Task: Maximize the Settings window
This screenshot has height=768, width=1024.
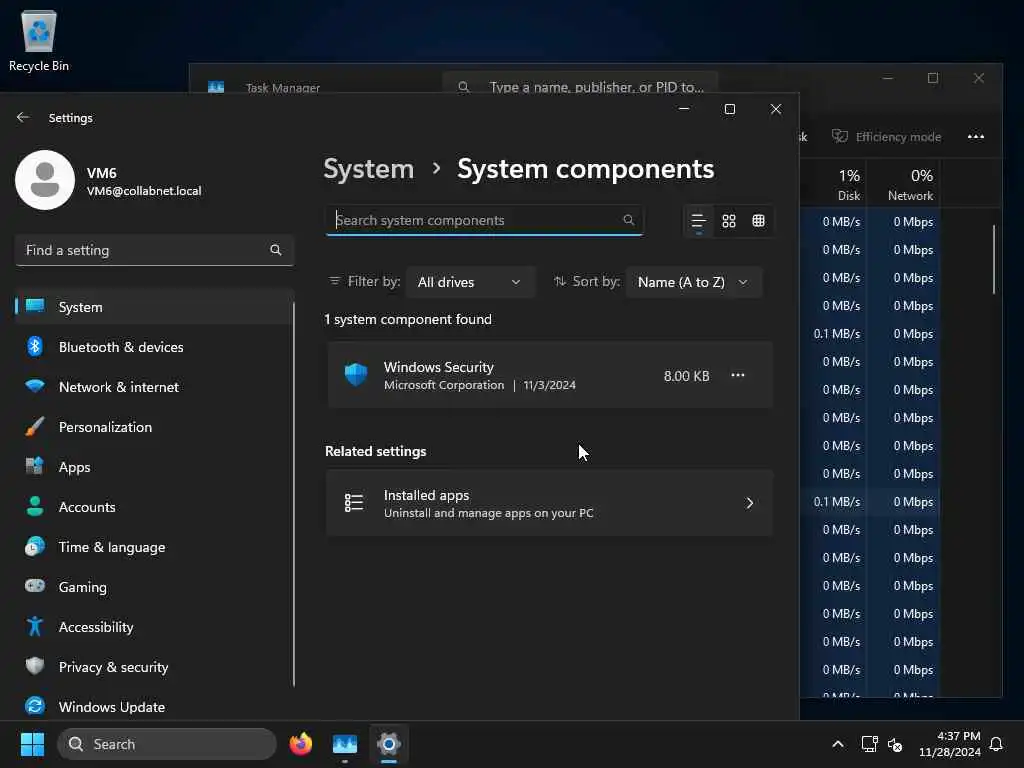Action: click(730, 109)
